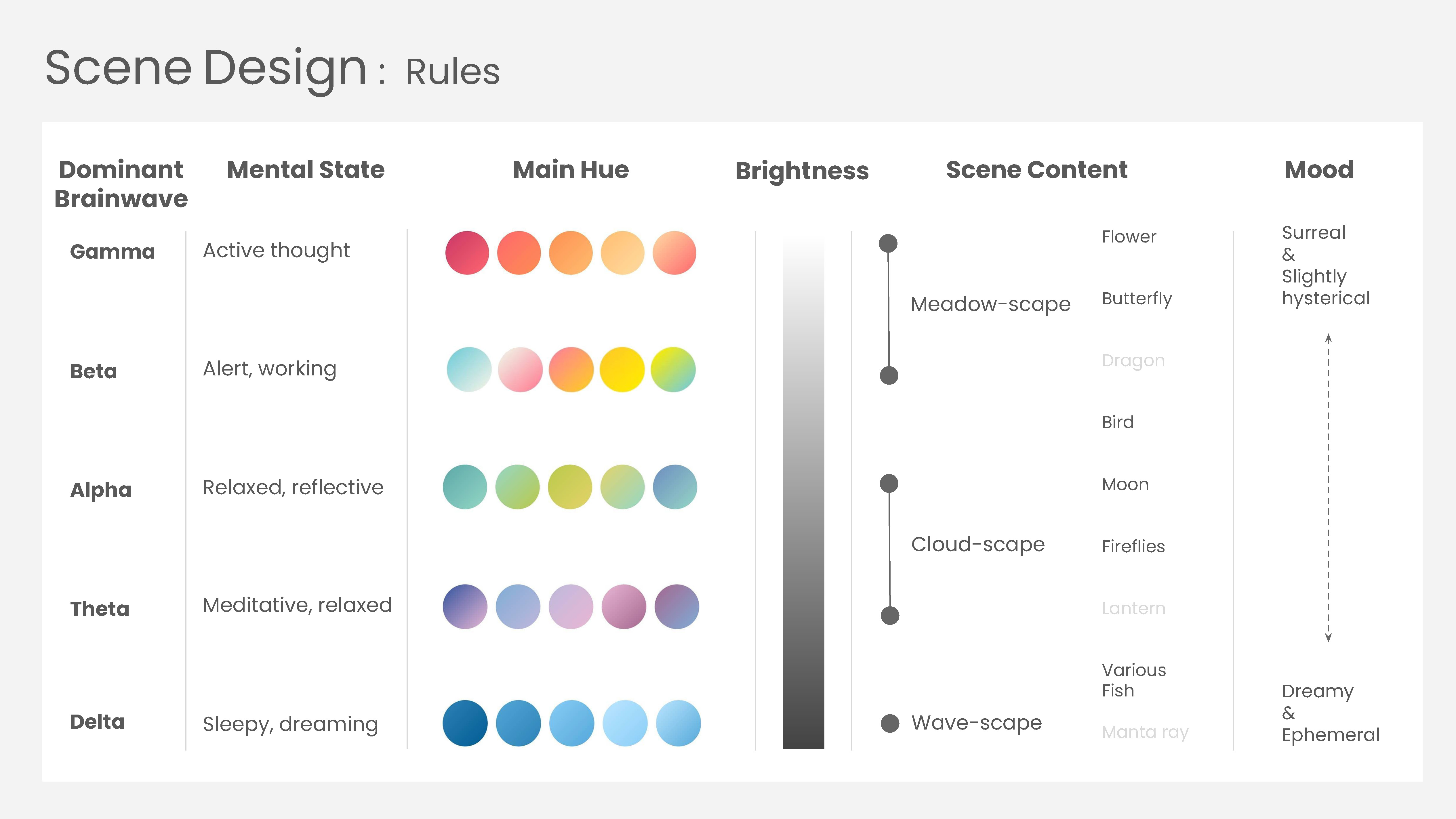Viewport: 1456px width, 819px height.
Task: Click the vertical Brightness gradient bar
Action: [803, 492]
